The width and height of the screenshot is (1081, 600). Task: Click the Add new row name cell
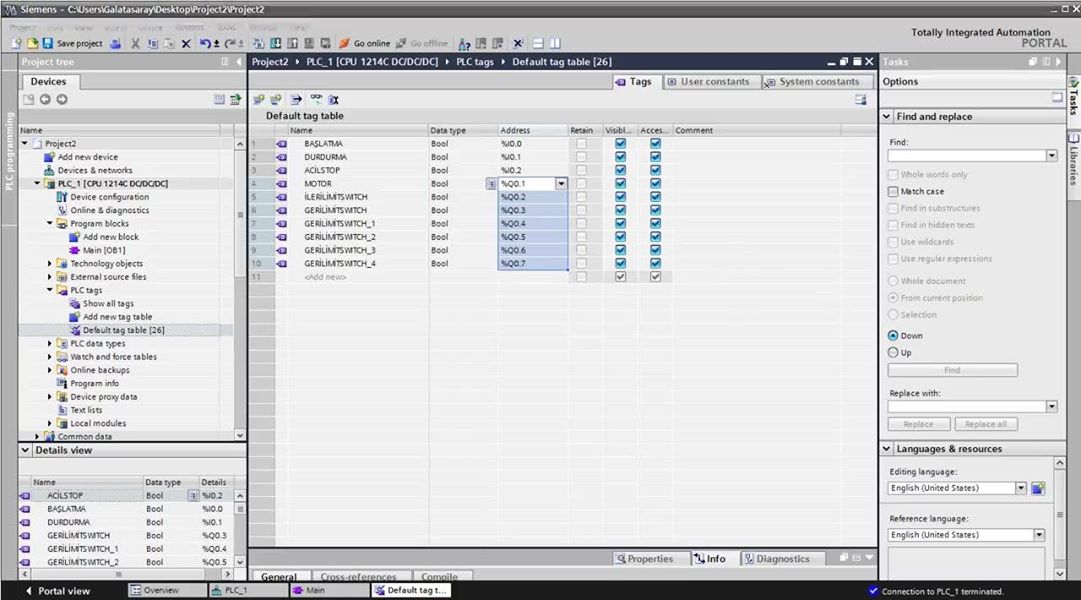[x=352, y=277]
